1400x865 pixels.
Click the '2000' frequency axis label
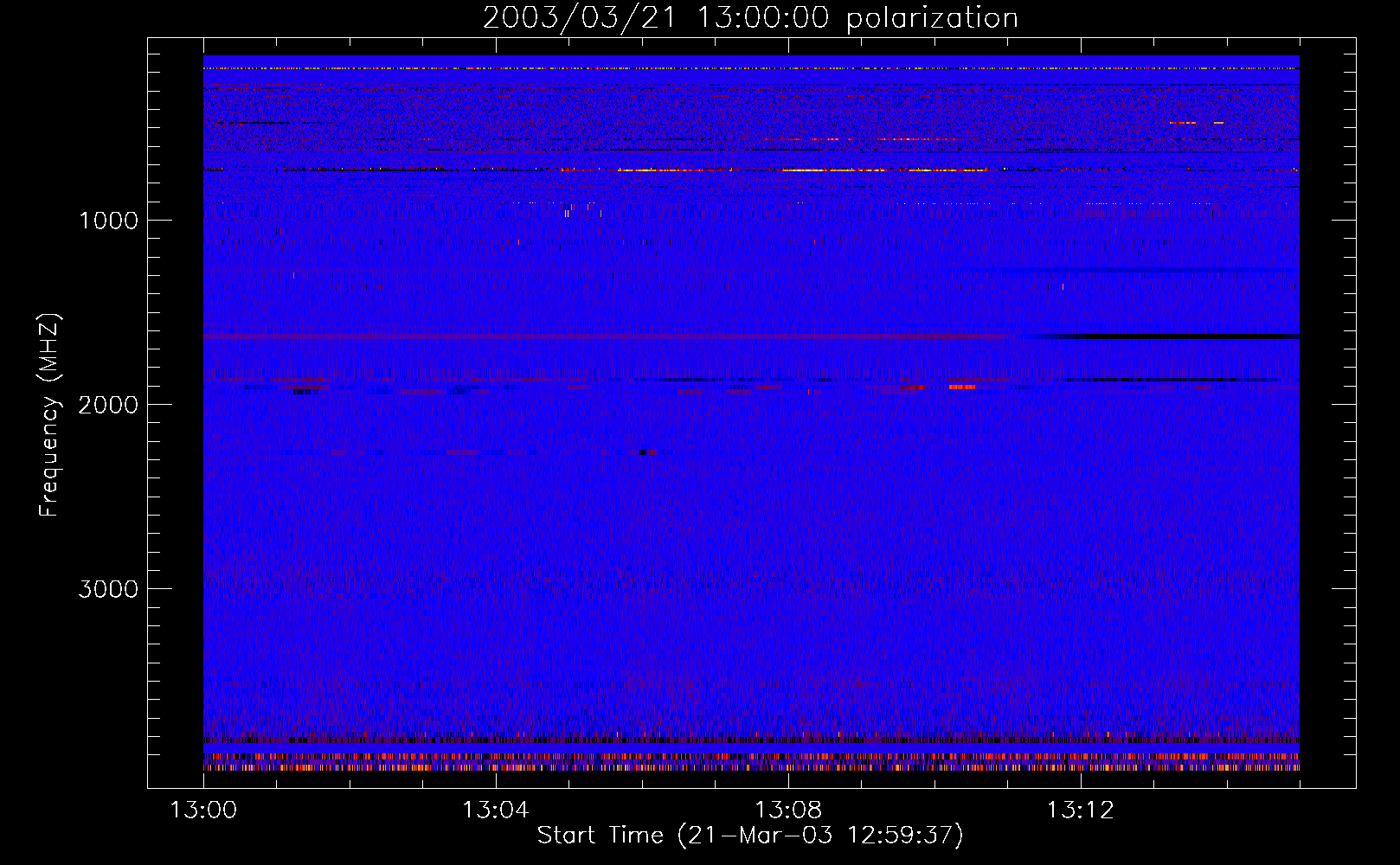[108, 405]
